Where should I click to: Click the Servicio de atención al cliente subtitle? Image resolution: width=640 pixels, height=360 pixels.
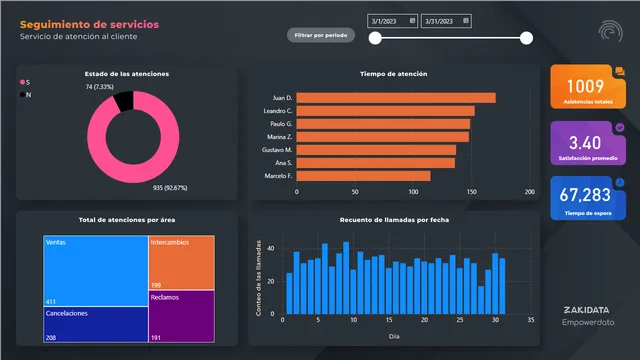tap(78, 36)
